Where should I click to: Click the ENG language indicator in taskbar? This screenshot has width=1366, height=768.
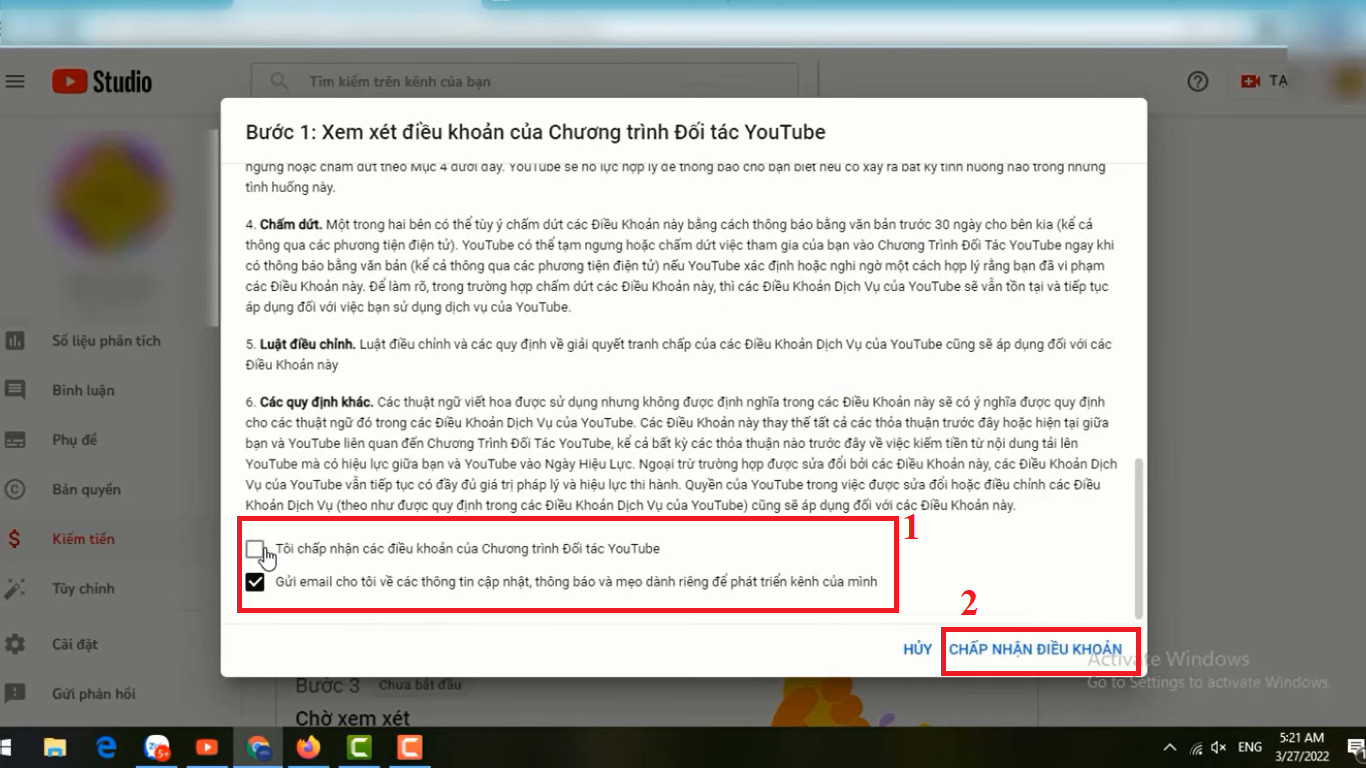[1249, 747]
